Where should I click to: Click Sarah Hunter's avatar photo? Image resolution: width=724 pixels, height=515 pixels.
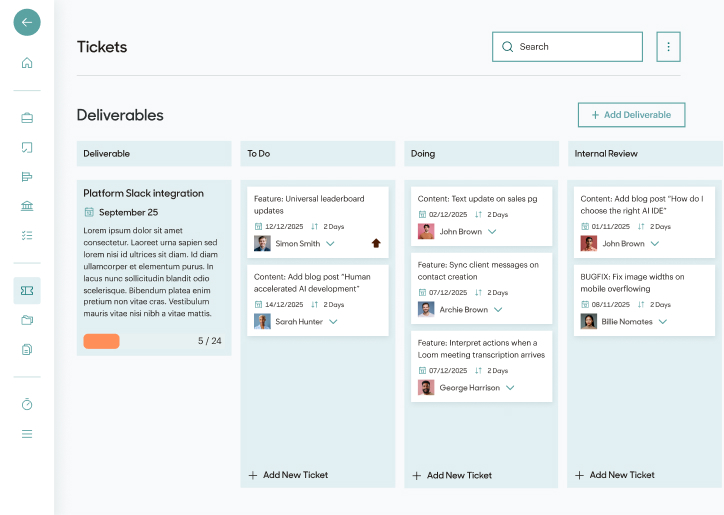262,321
